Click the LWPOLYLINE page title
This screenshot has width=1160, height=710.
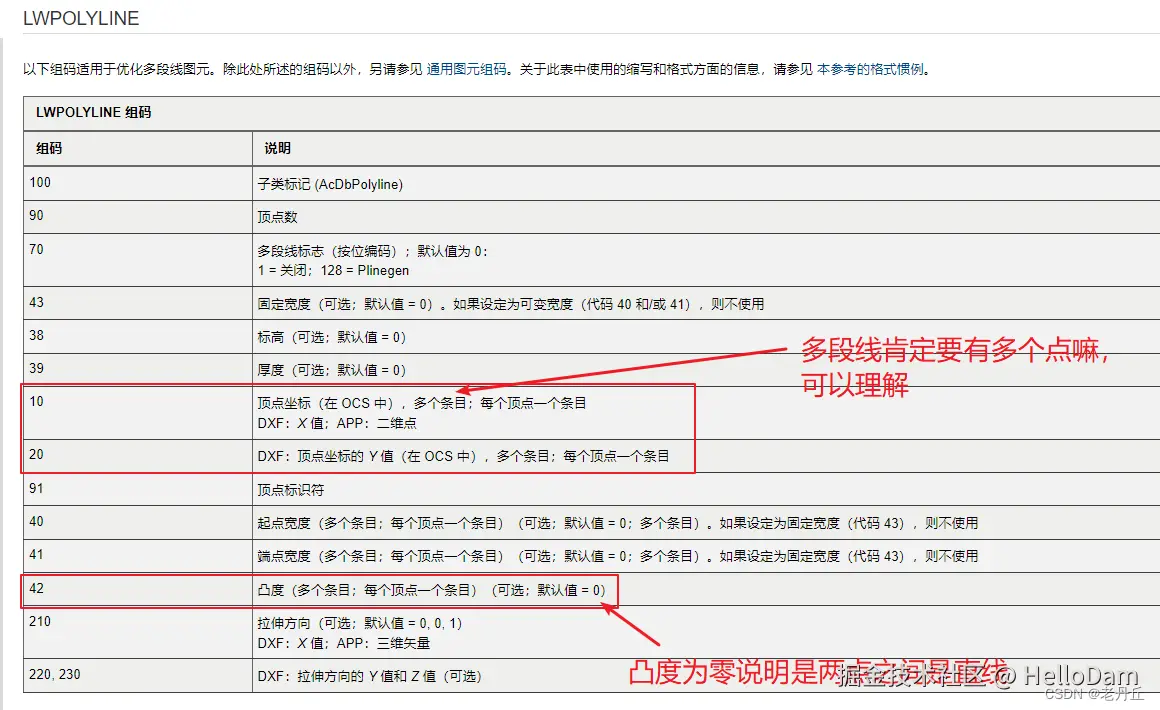(x=80, y=18)
